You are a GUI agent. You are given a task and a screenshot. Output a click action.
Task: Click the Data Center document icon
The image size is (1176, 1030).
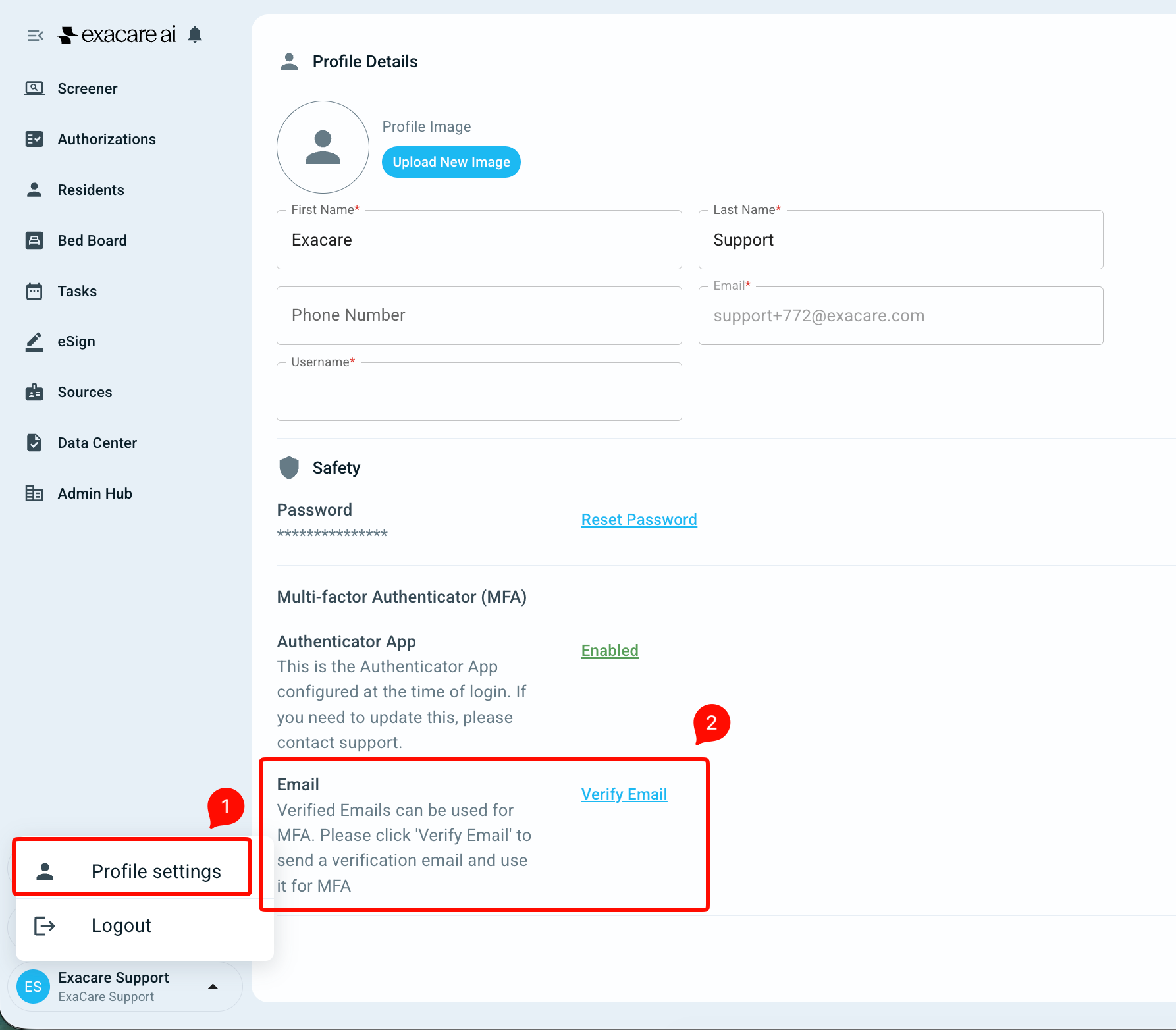[34, 443]
